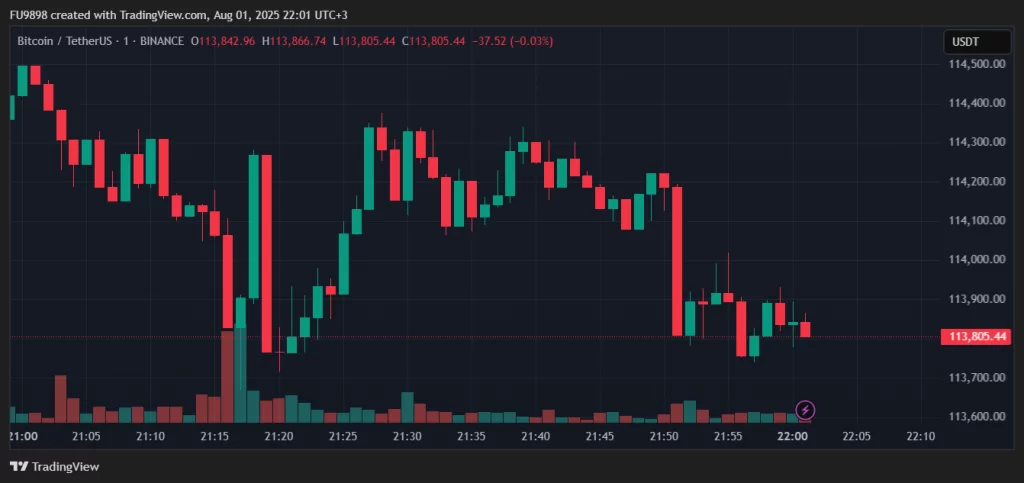Click the 114,000.00 price scale label
The image size is (1024, 483).
click(976, 259)
